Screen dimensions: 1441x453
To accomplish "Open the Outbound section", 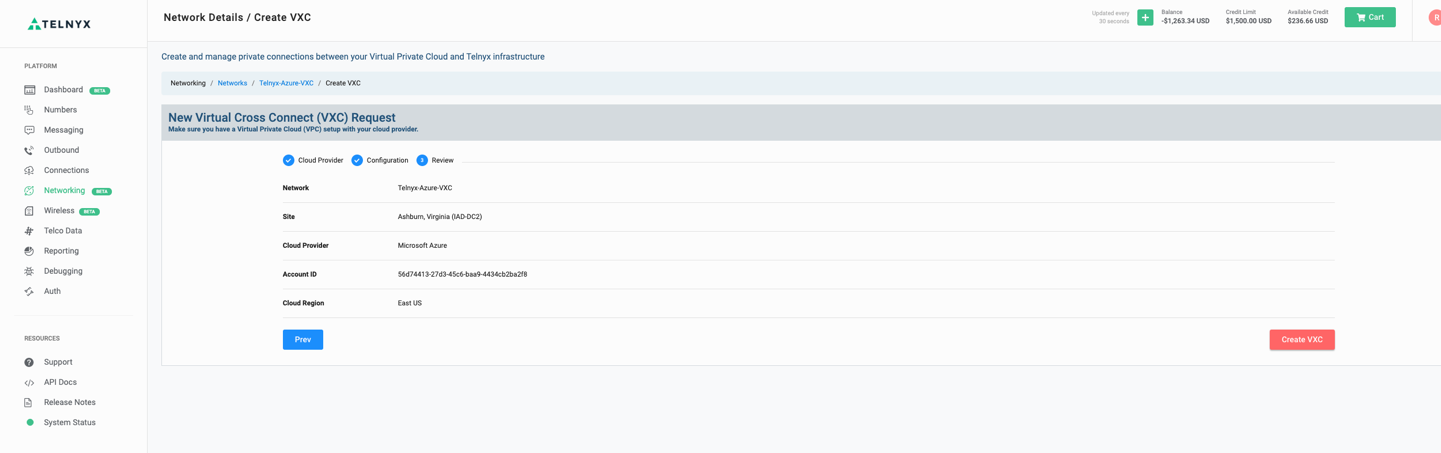I will click(x=61, y=150).
